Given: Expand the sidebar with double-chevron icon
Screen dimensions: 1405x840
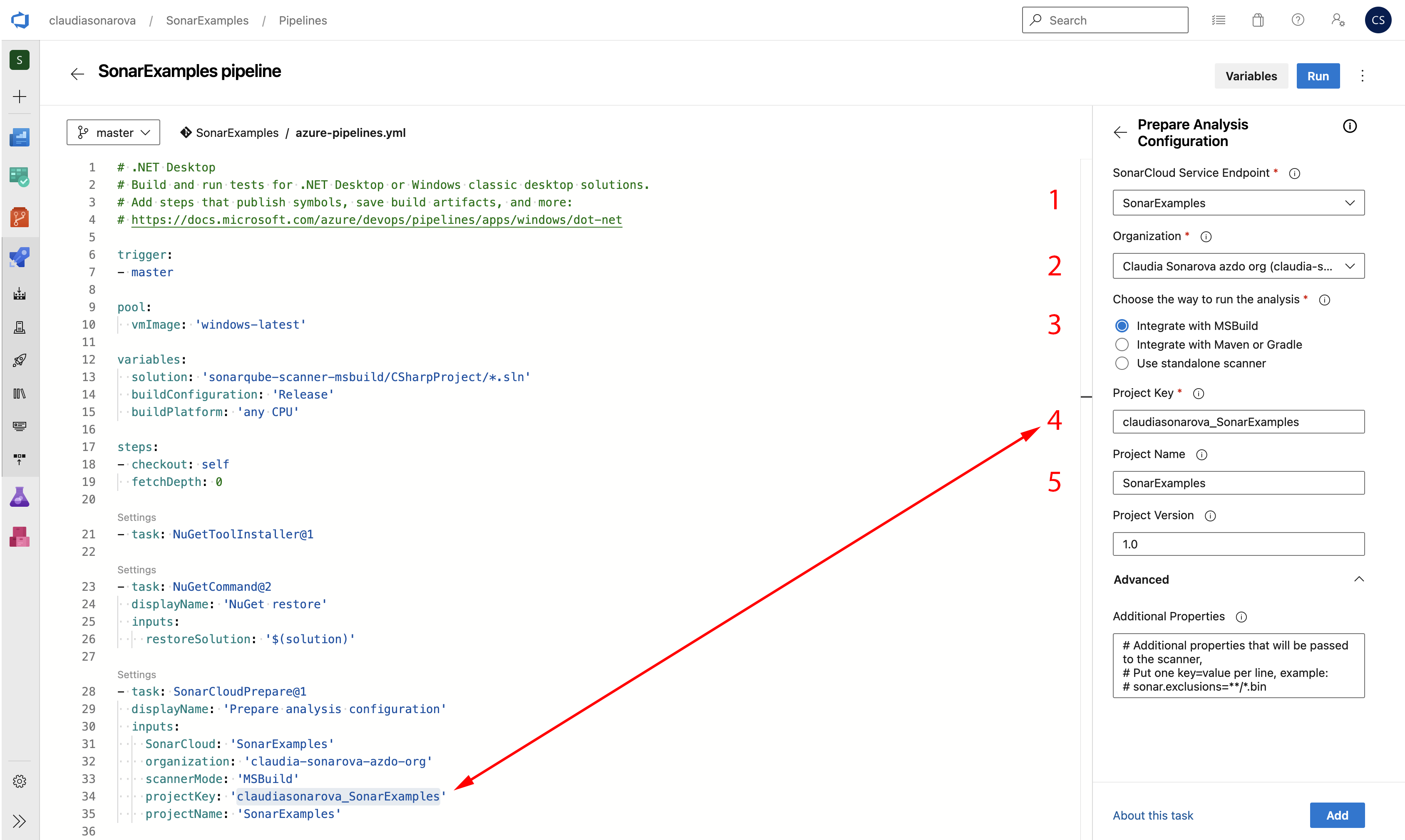Looking at the screenshot, I should coord(20,821).
